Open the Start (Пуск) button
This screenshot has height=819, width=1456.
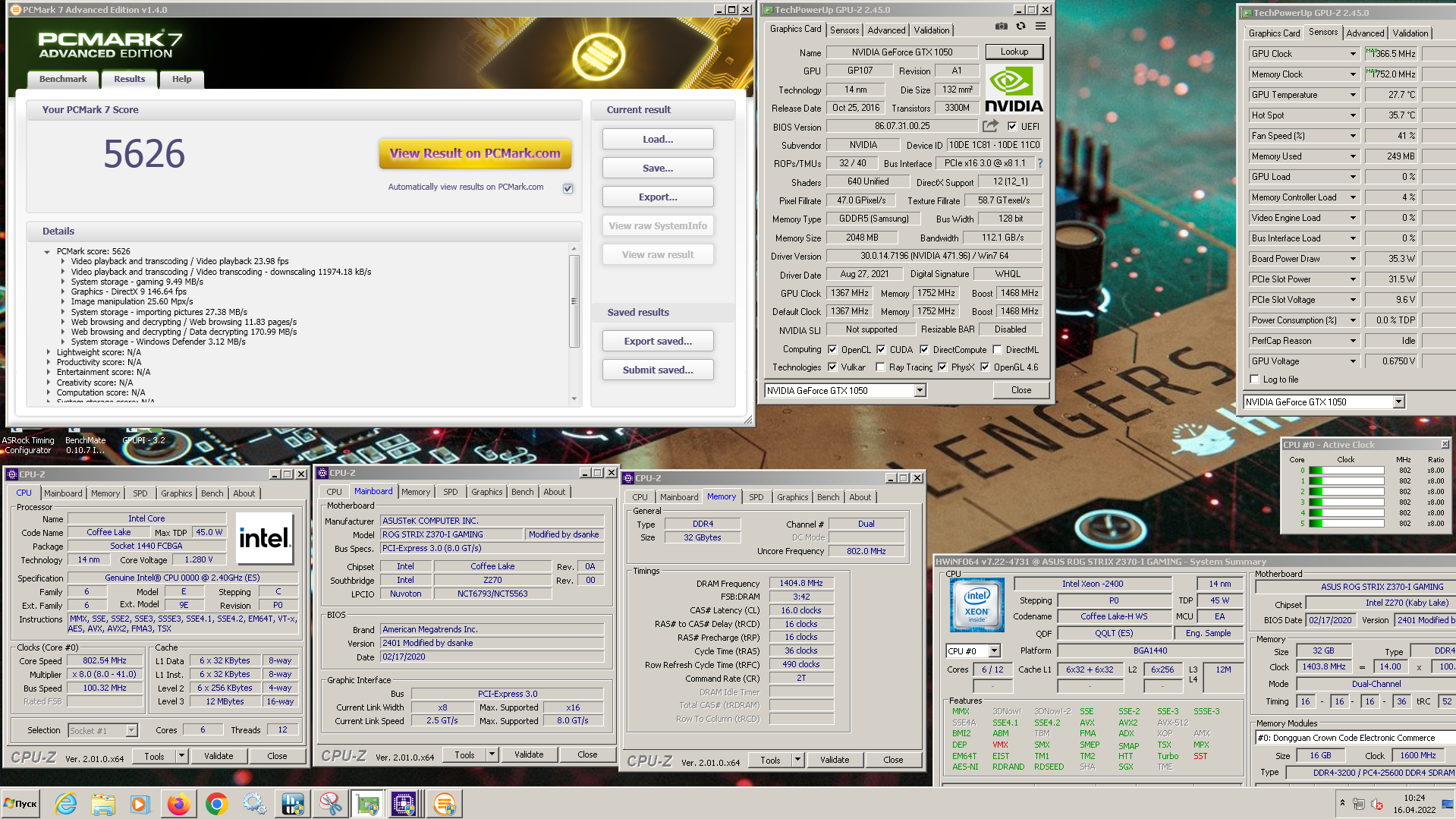point(20,804)
